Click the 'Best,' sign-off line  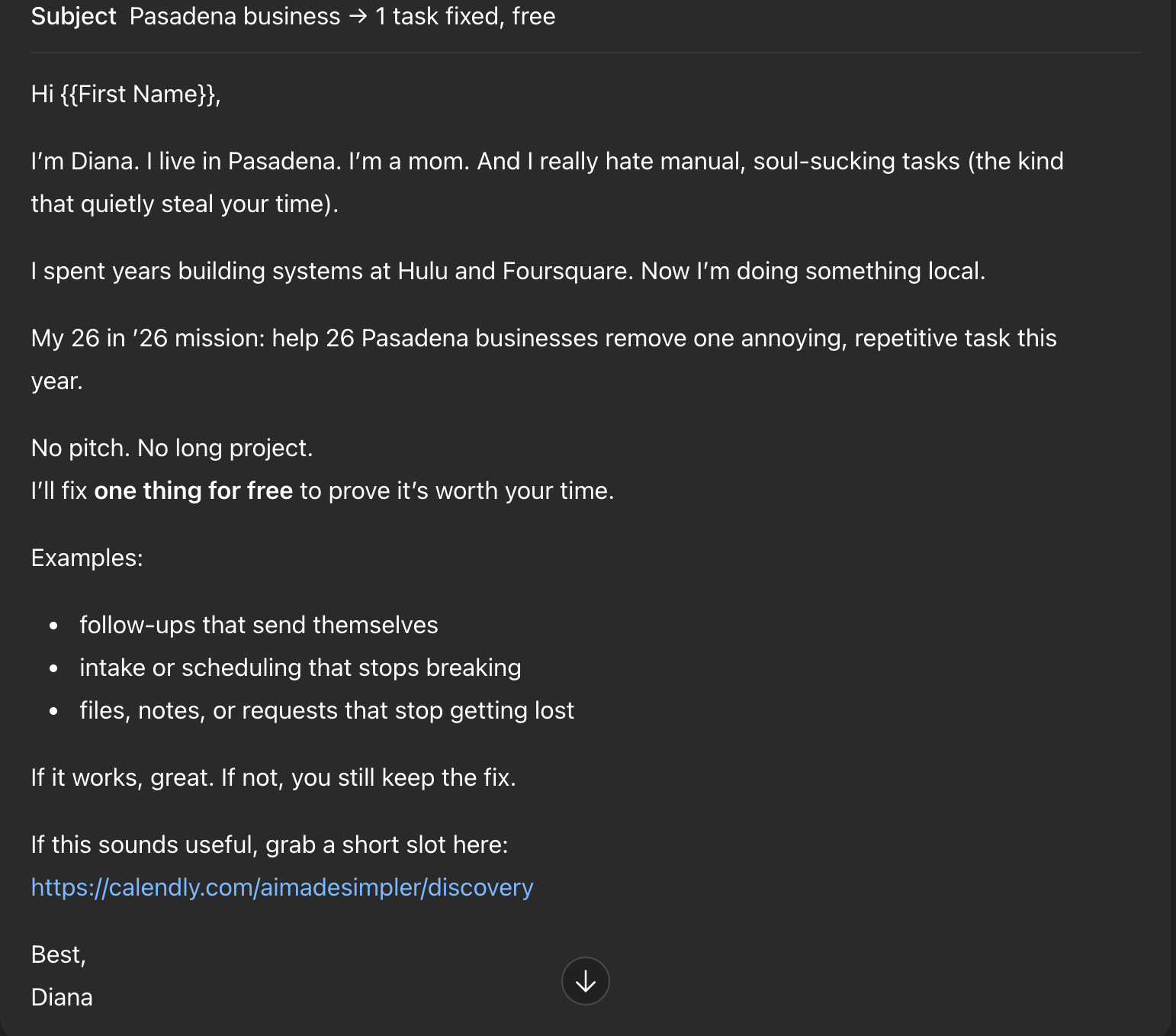pos(59,954)
